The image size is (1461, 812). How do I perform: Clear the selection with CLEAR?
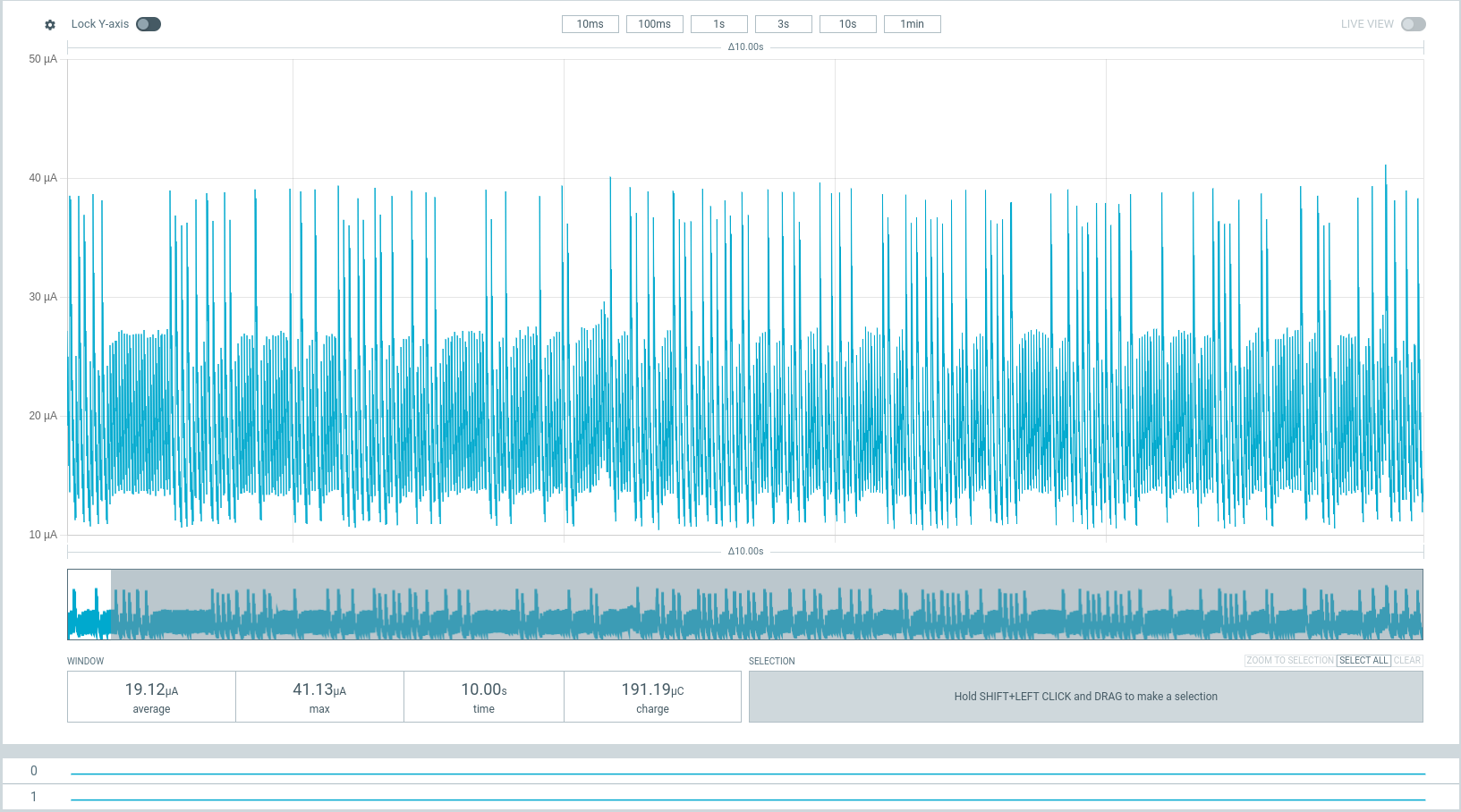click(x=1406, y=661)
